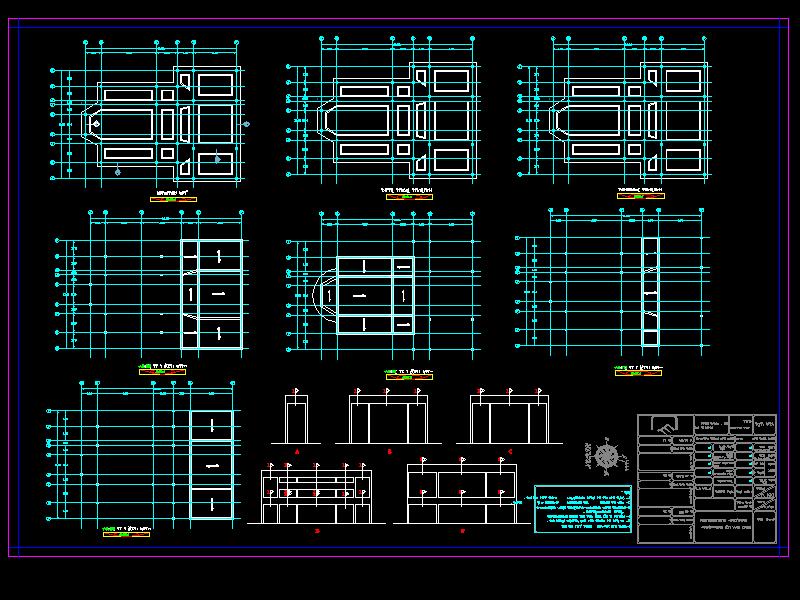Screen dimensions: 800x600
Task: Select the elevation label letter C
Action: point(509,452)
